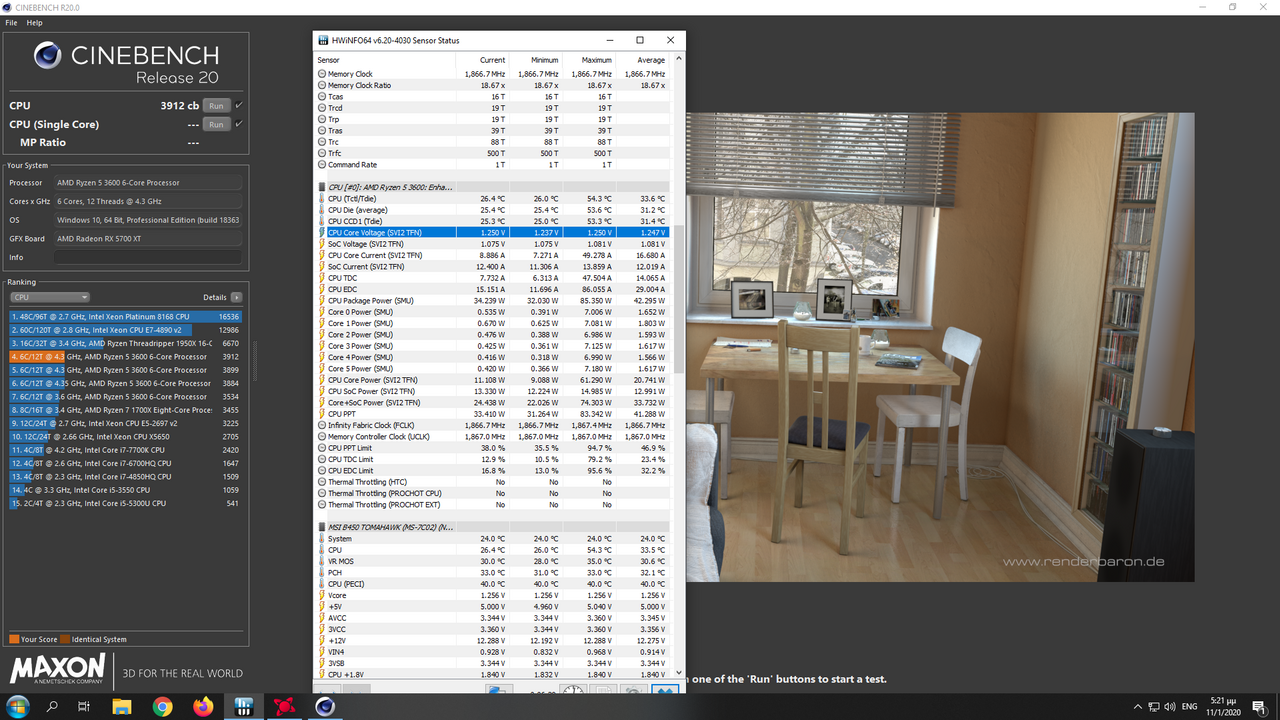Click the CPU (Tctl/Tdie) thermometer icon
Image resolution: width=1280 pixels, height=720 pixels.
pos(322,198)
